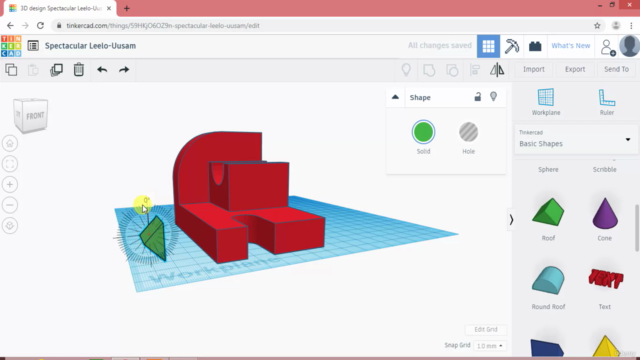Collapse the Shape panel arrow
640x360 pixels.
click(x=395, y=97)
